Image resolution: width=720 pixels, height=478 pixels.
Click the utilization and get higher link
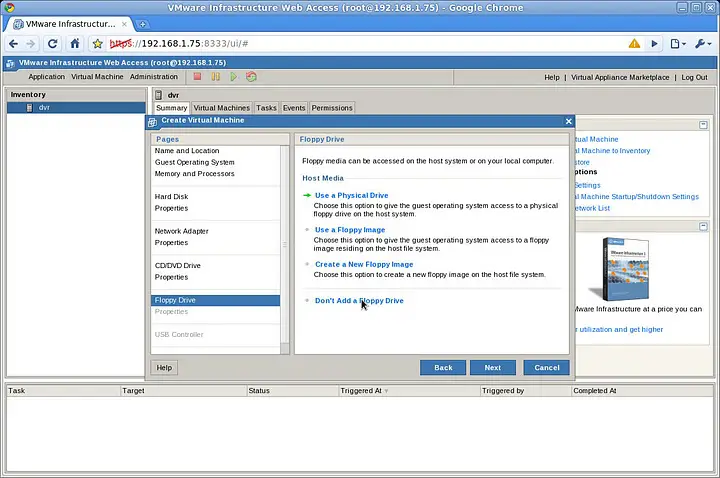(619, 329)
